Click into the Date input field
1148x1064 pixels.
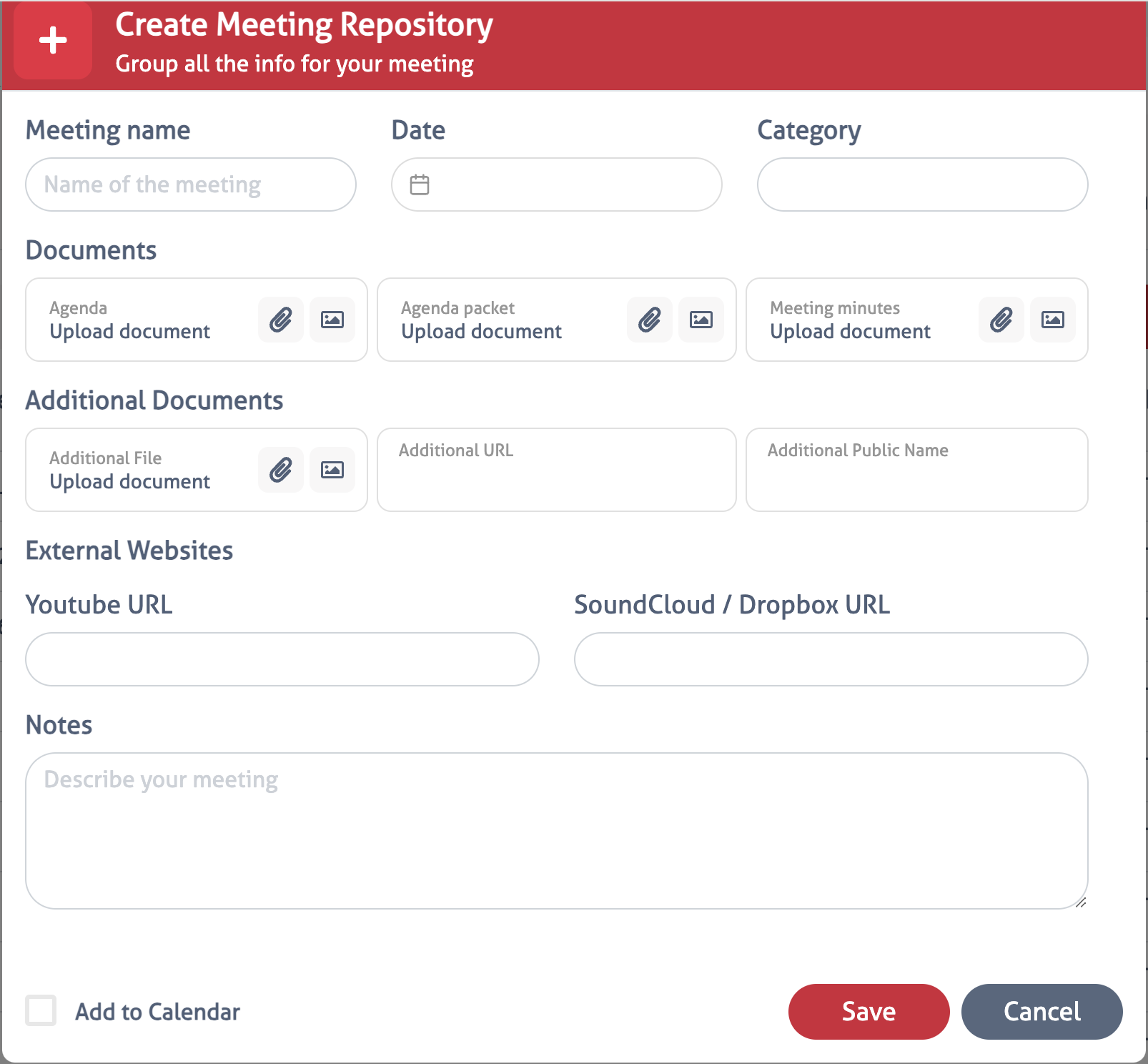pos(557,184)
